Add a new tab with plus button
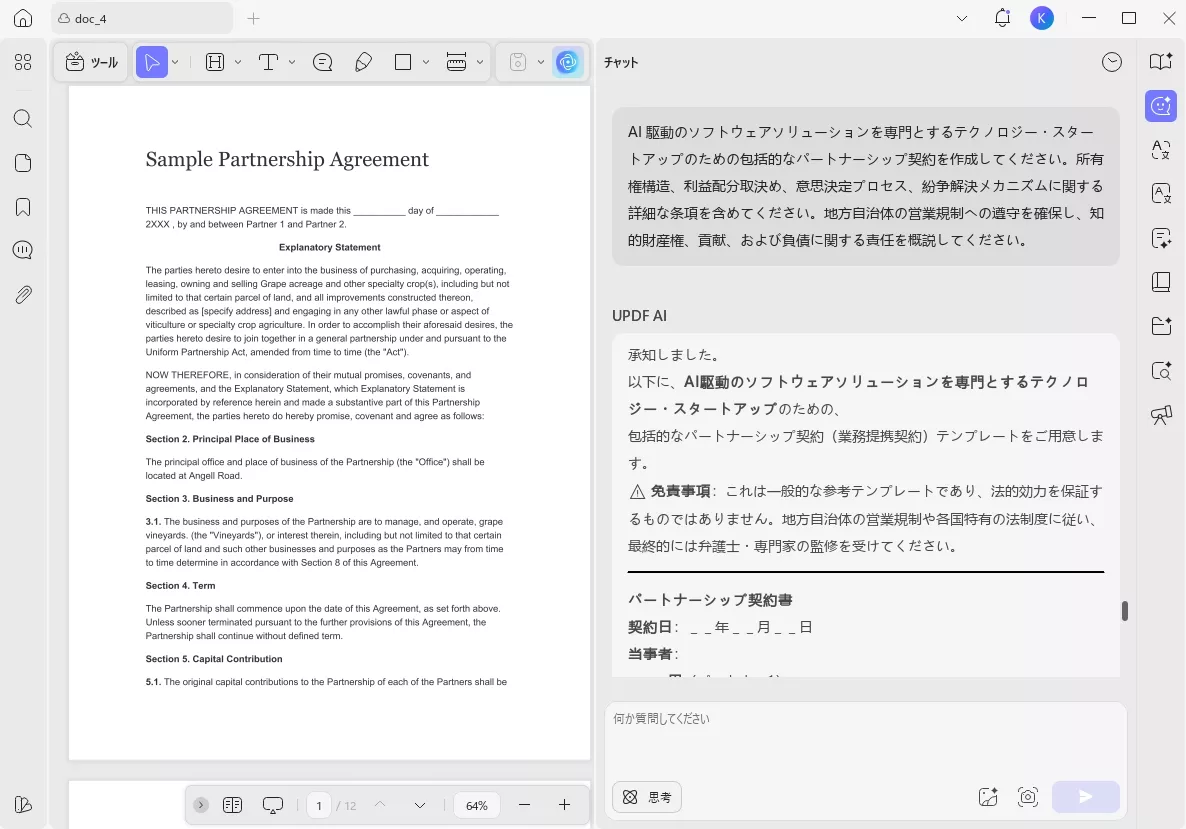The height and width of the screenshot is (829, 1186). pos(253,18)
